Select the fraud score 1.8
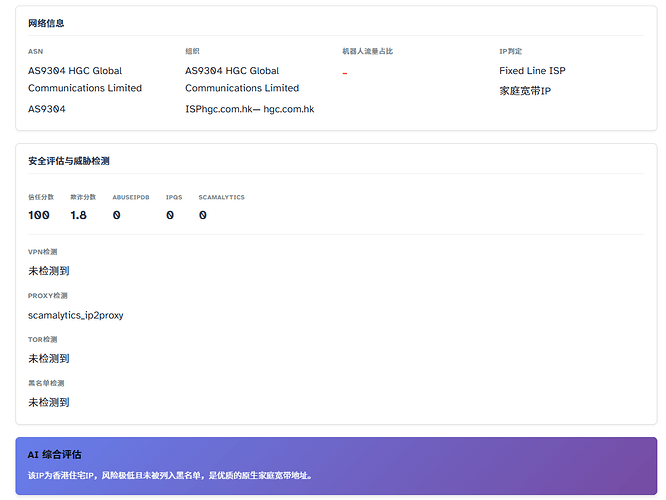The height and width of the screenshot is (500, 666). [x=78, y=215]
